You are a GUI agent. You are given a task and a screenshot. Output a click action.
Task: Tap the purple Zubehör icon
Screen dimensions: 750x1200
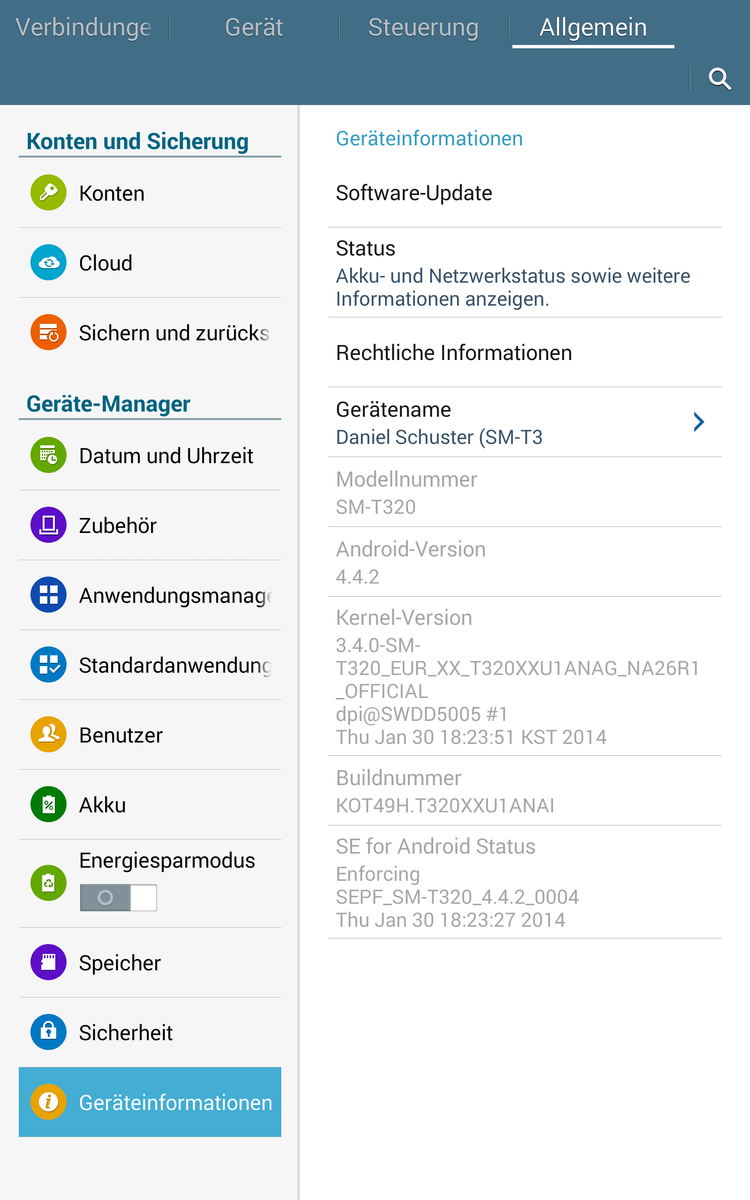point(48,526)
